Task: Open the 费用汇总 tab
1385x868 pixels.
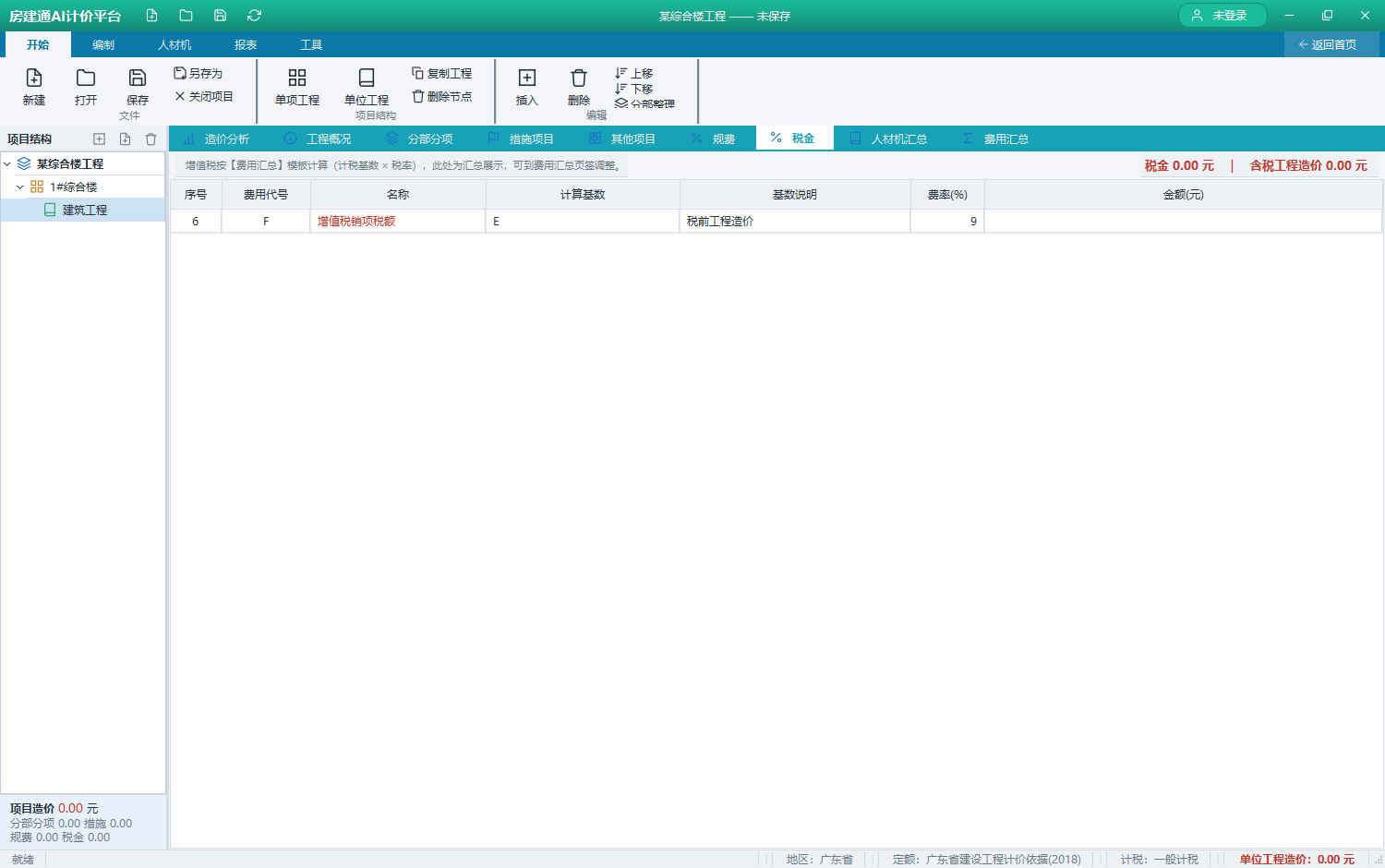Action: 995,139
